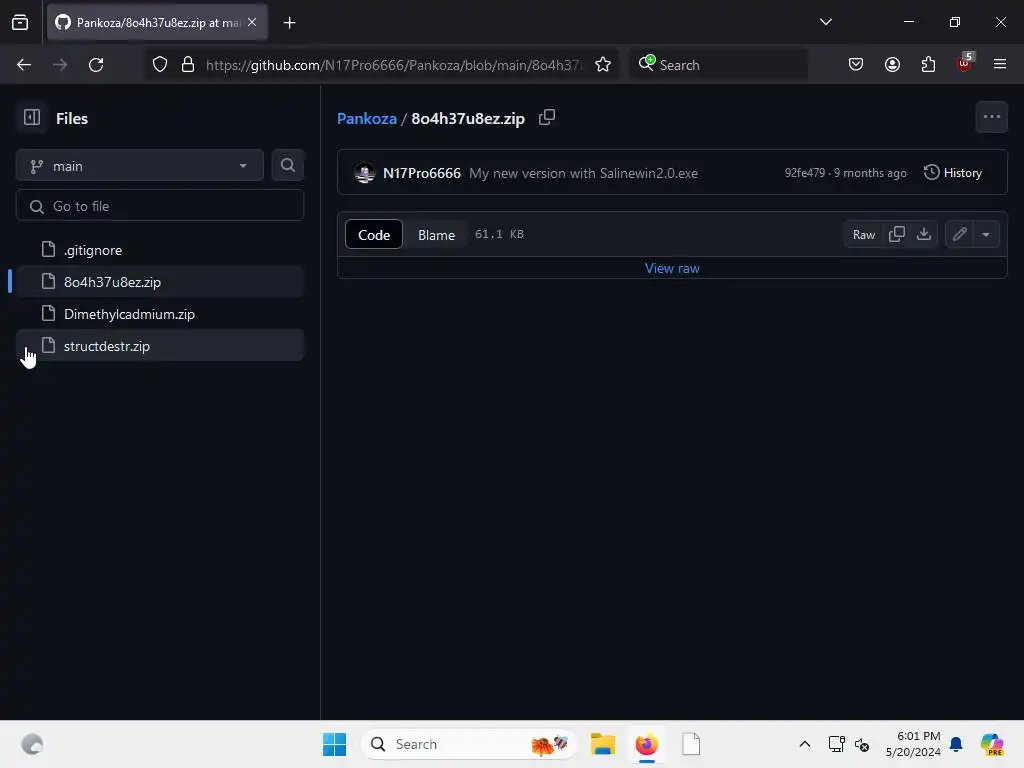Open the file search magnifier button
Image resolution: width=1024 pixels, height=768 pixels.
pyautogui.click(x=287, y=165)
